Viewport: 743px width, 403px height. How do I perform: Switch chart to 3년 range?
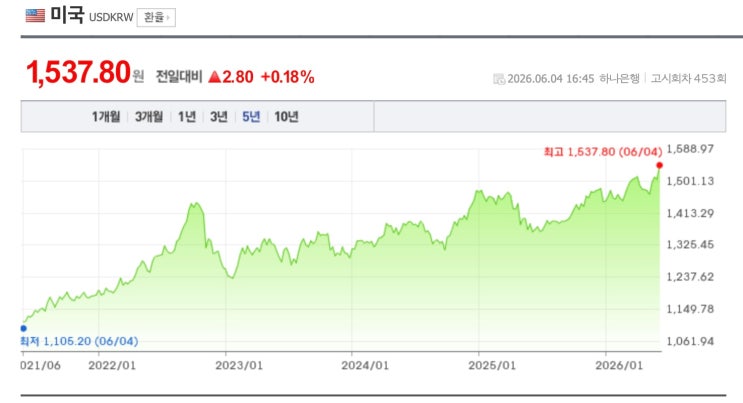219,117
